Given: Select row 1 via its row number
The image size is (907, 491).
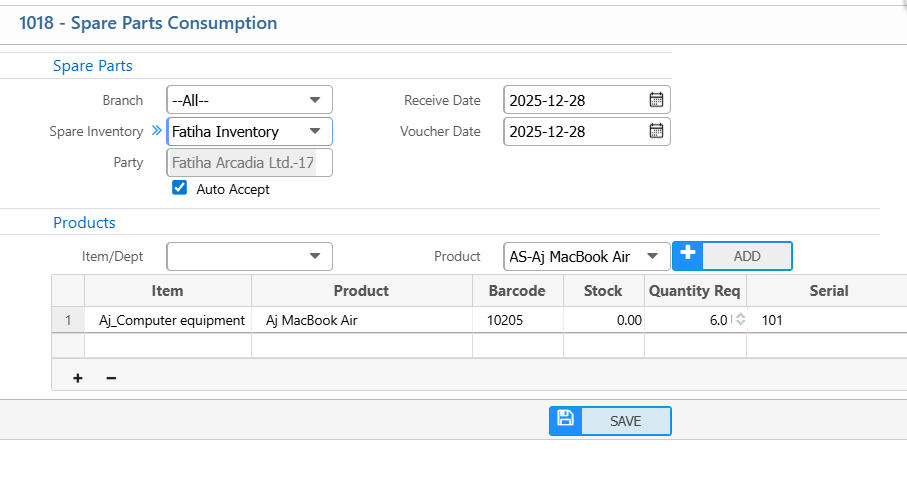Looking at the screenshot, I should coord(68,320).
